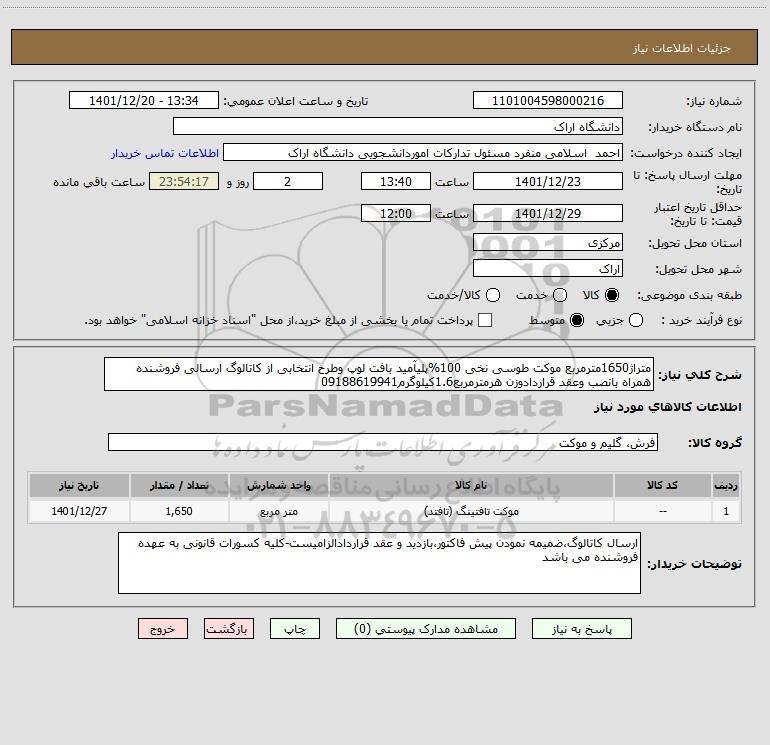Select the 'خدمت' radio button
The width and height of the screenshot is (770, 745).
(560, 295)
